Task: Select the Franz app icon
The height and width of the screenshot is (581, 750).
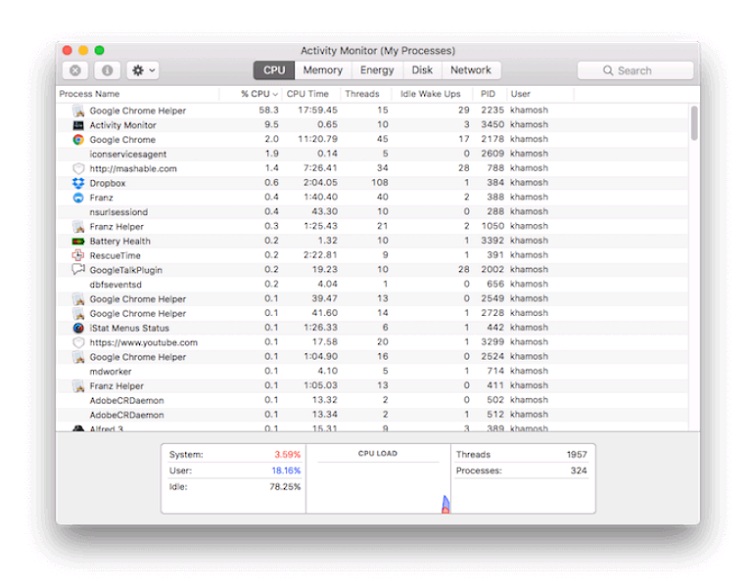Action: [x=78, y=197]
